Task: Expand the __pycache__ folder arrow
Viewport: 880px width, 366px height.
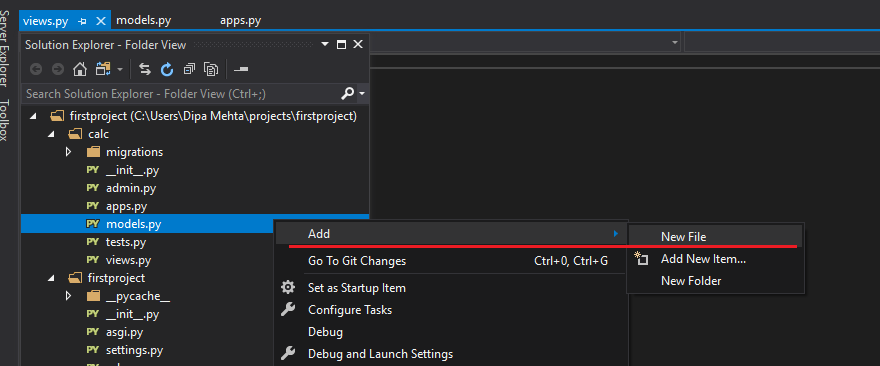Action: 68,296
